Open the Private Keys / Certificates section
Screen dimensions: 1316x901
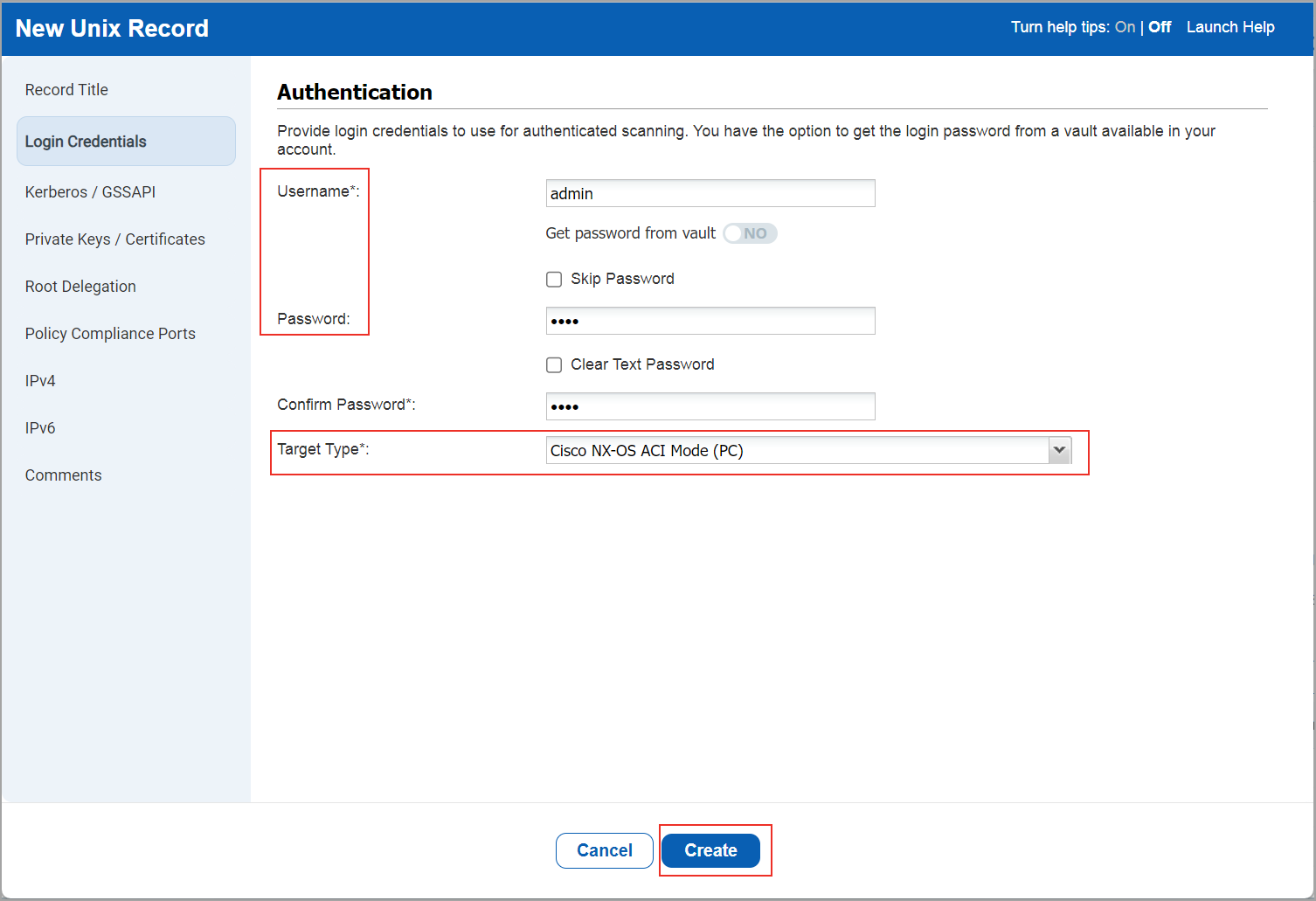(115, 239)
